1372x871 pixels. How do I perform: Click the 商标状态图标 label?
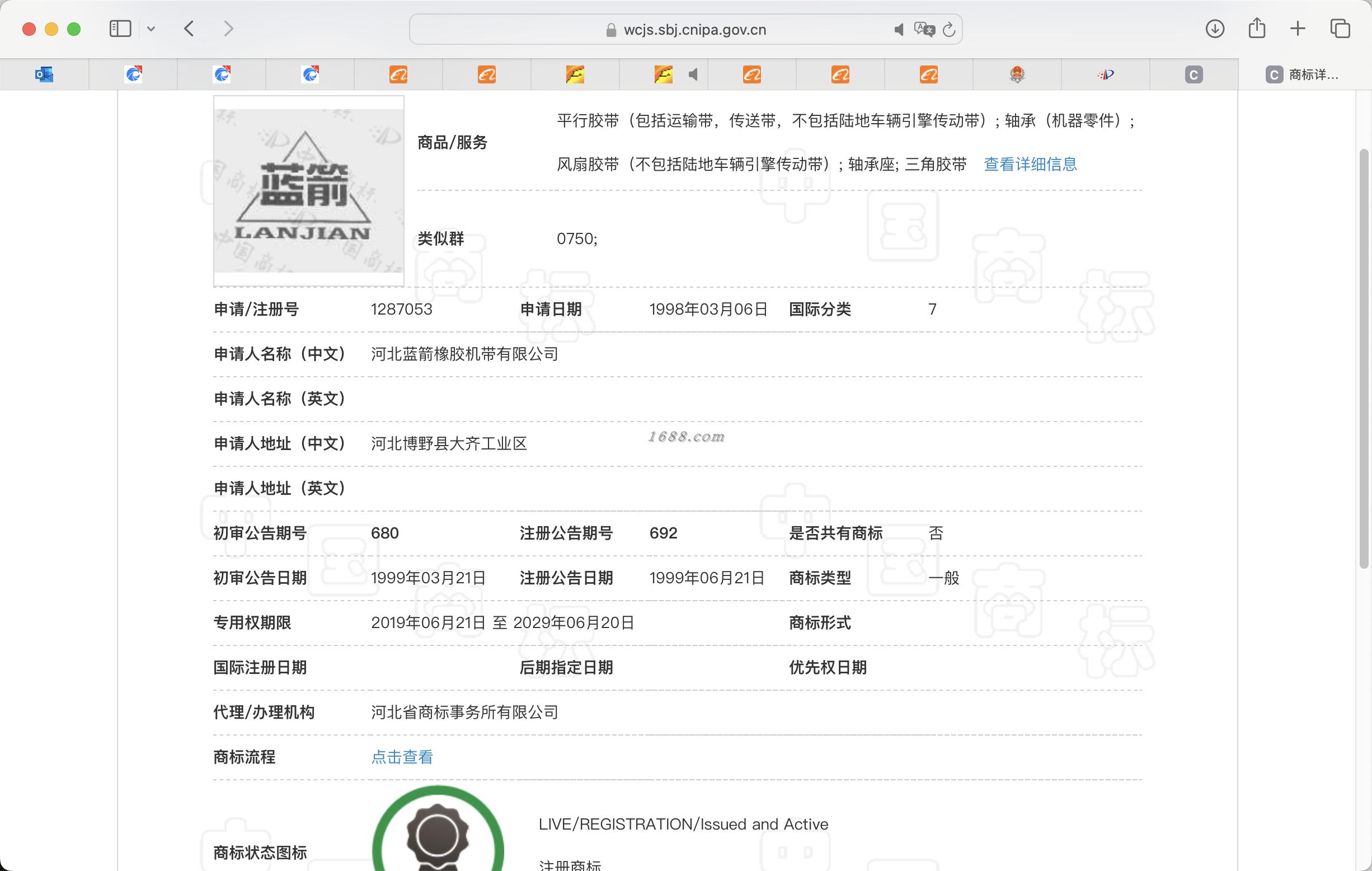[260, 853]
